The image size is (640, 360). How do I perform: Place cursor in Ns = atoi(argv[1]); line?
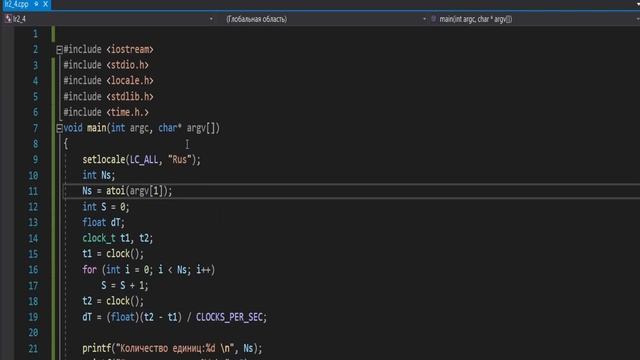[127, 191]
